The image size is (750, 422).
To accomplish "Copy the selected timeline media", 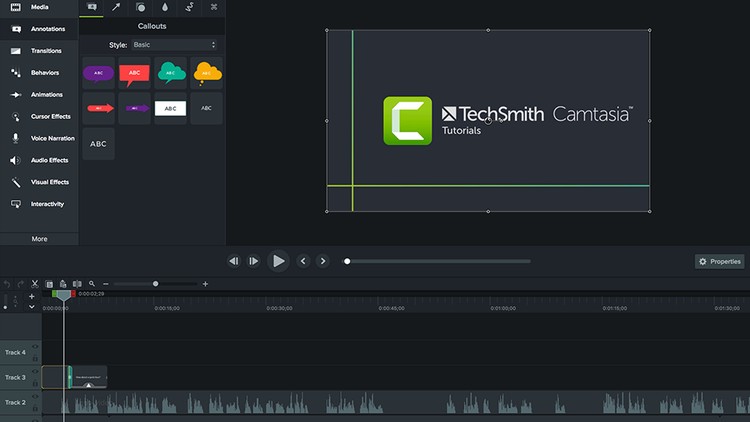I will pos(49,284).
